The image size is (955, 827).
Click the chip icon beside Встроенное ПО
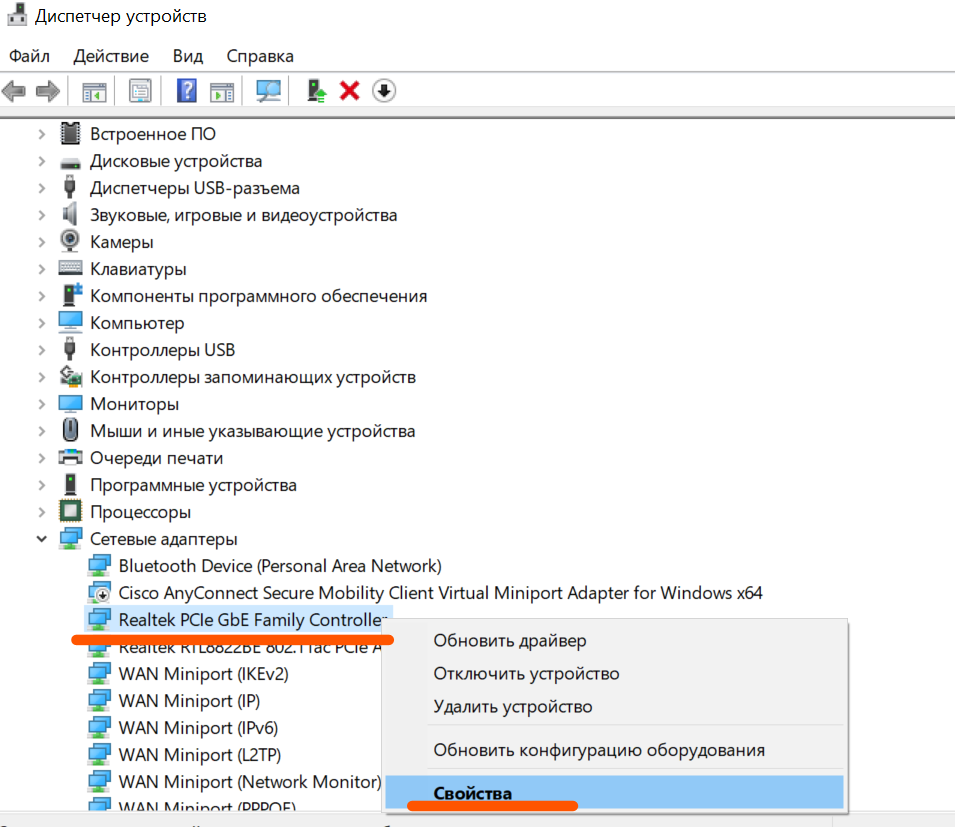71,133
